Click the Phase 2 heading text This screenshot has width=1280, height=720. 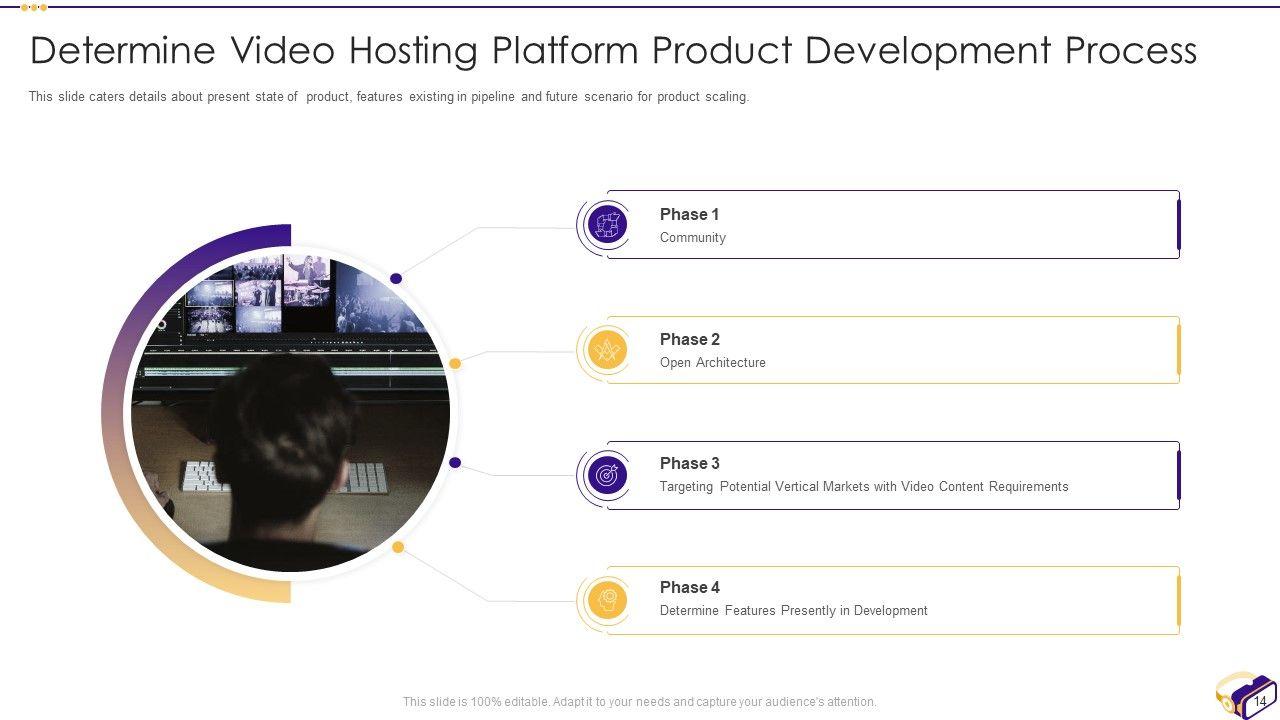(689, 339)
